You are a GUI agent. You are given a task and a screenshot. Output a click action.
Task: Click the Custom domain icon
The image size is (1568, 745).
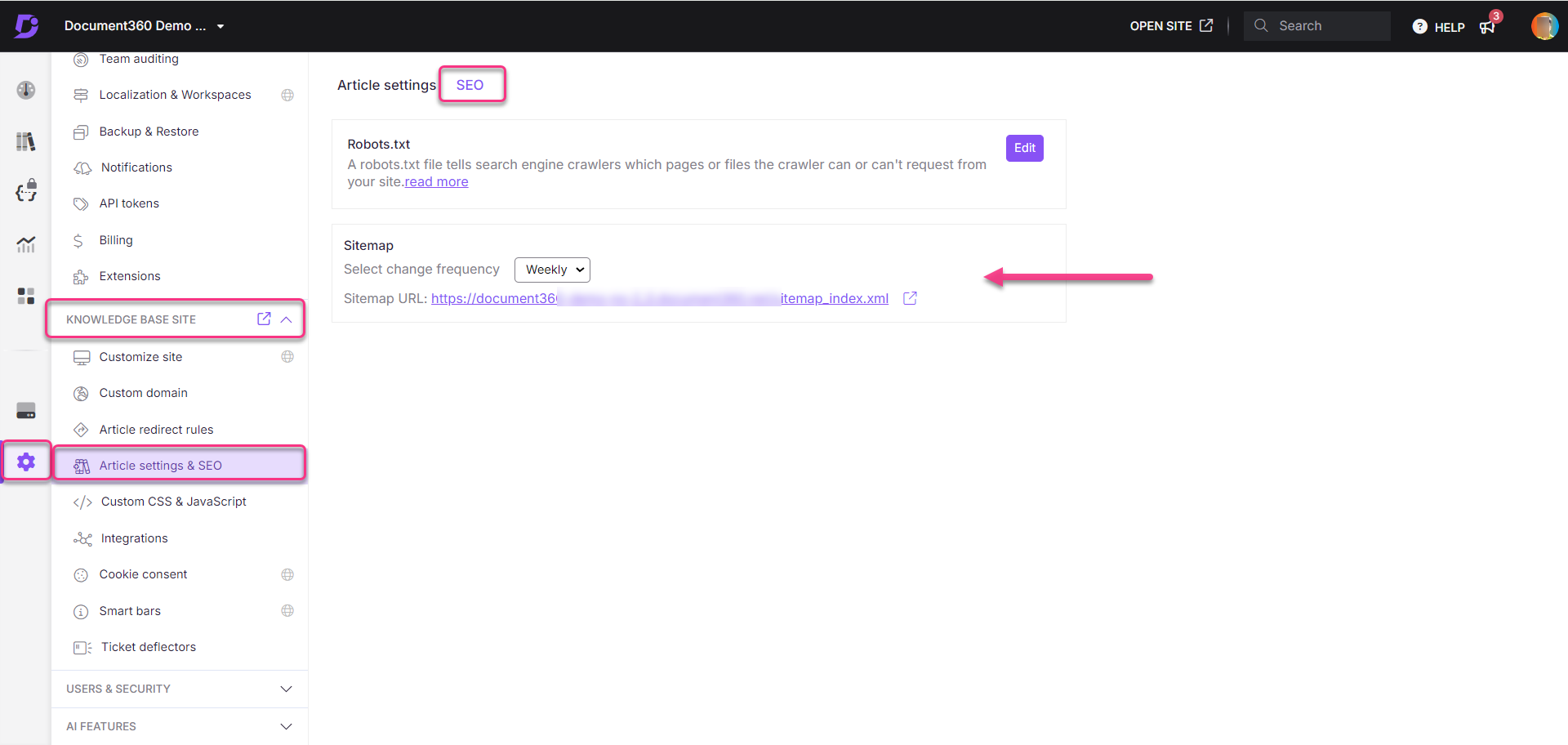pyautogui.click(x=81, y=394)
